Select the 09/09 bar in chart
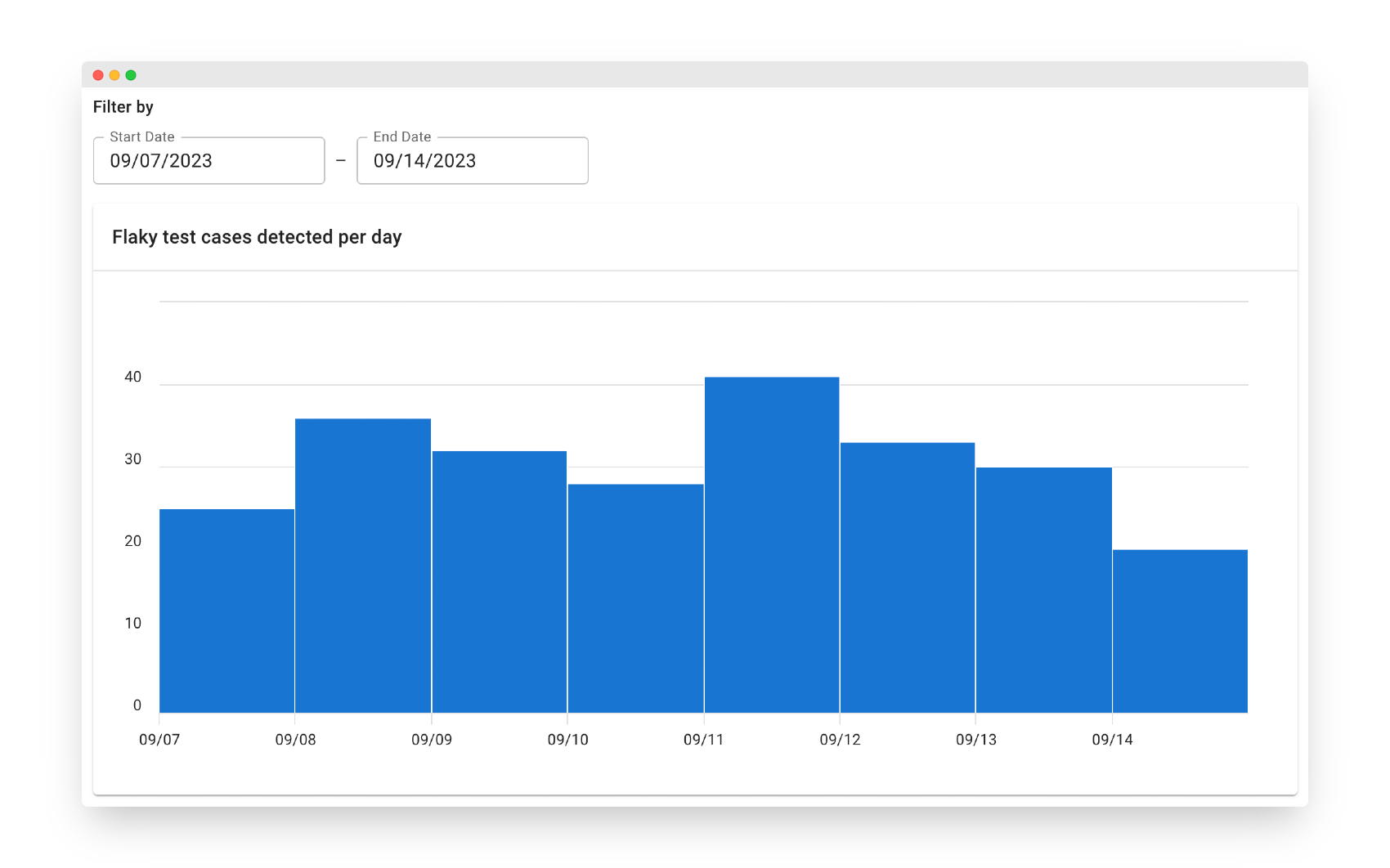1390x868 pixels. tap(500, 582)
